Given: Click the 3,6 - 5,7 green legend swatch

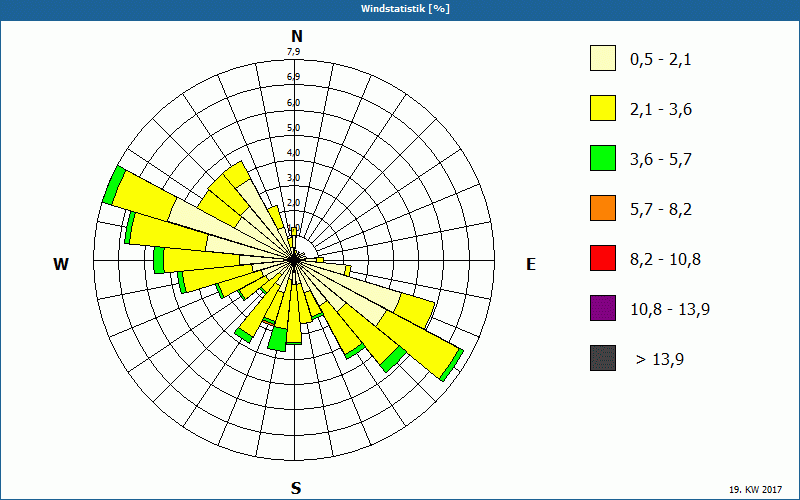Looking at the screenshot, I should [x=603, y=158].
